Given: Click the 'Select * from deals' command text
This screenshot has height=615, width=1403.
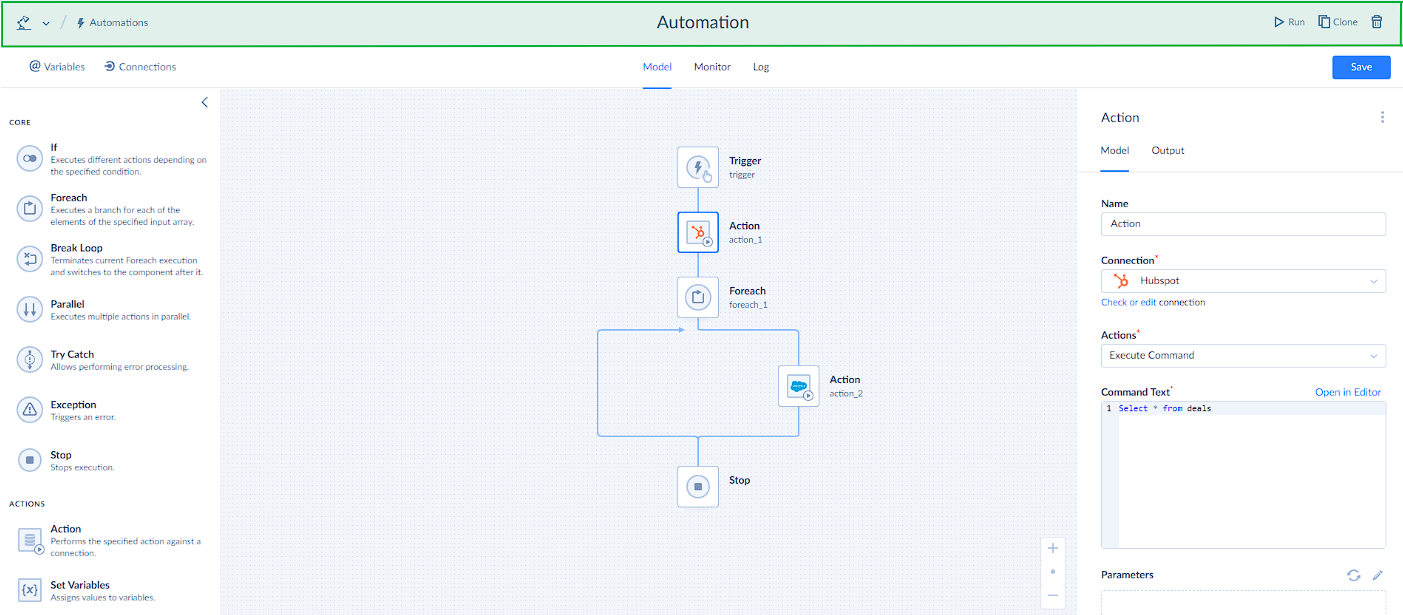Looking at the screenshot, I should pos(1165,409).
